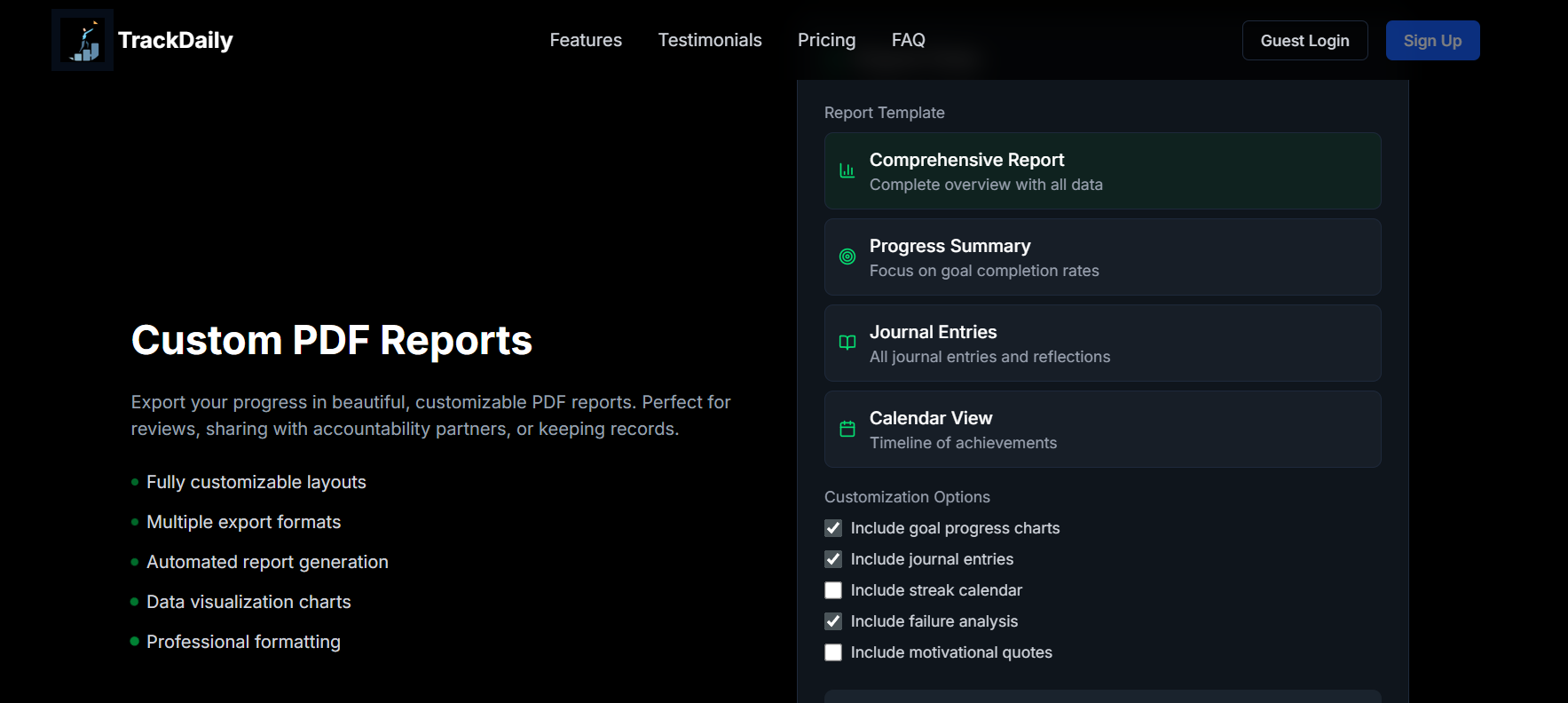The width and height of the screenshot is (1568, 703).
Task: Click the Guest Login button
Action: tap(1304, 40)
